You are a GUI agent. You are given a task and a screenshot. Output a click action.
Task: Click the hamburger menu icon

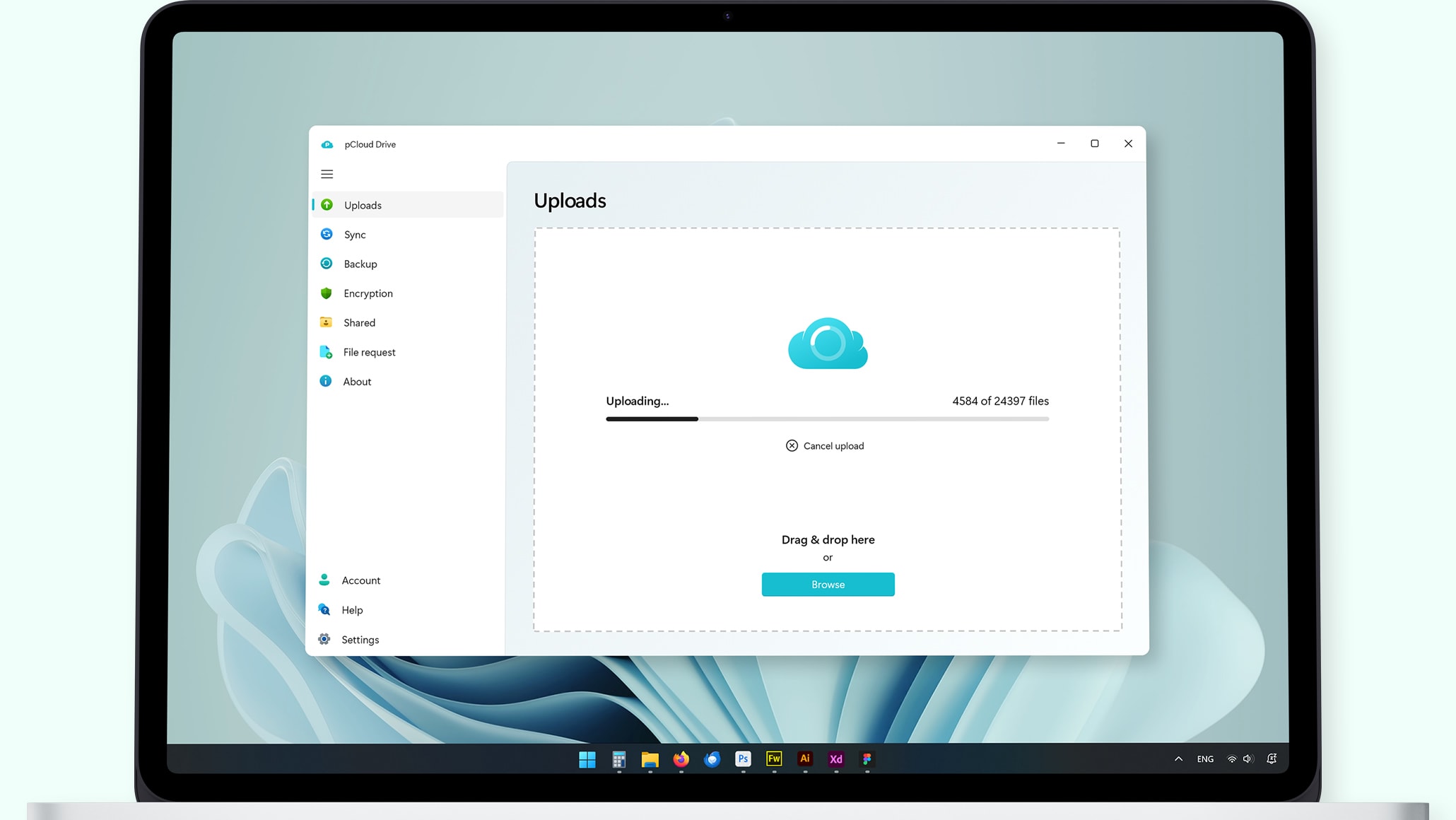[327, 174]
